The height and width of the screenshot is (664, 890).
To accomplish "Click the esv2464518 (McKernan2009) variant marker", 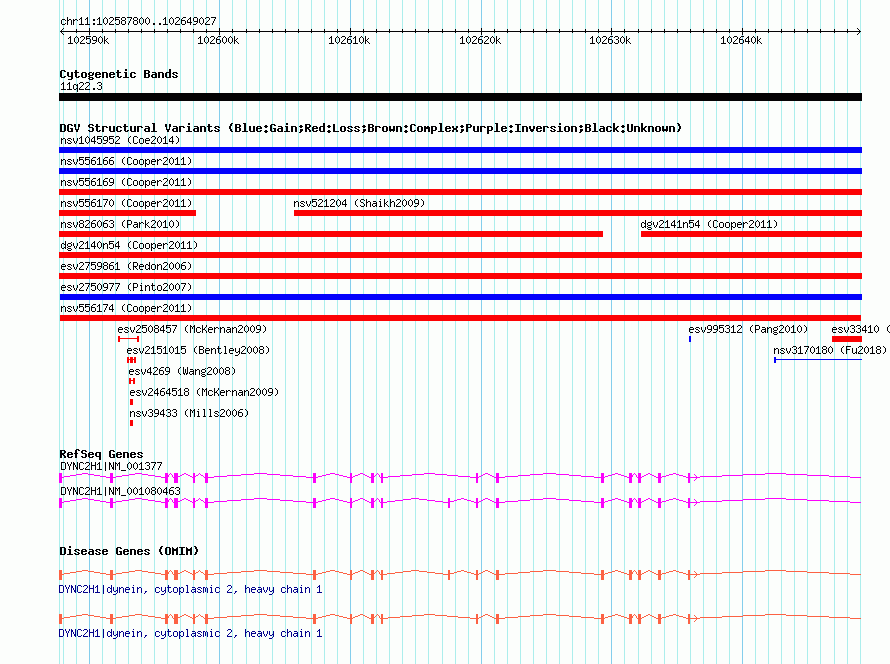I will pos(132,402).
